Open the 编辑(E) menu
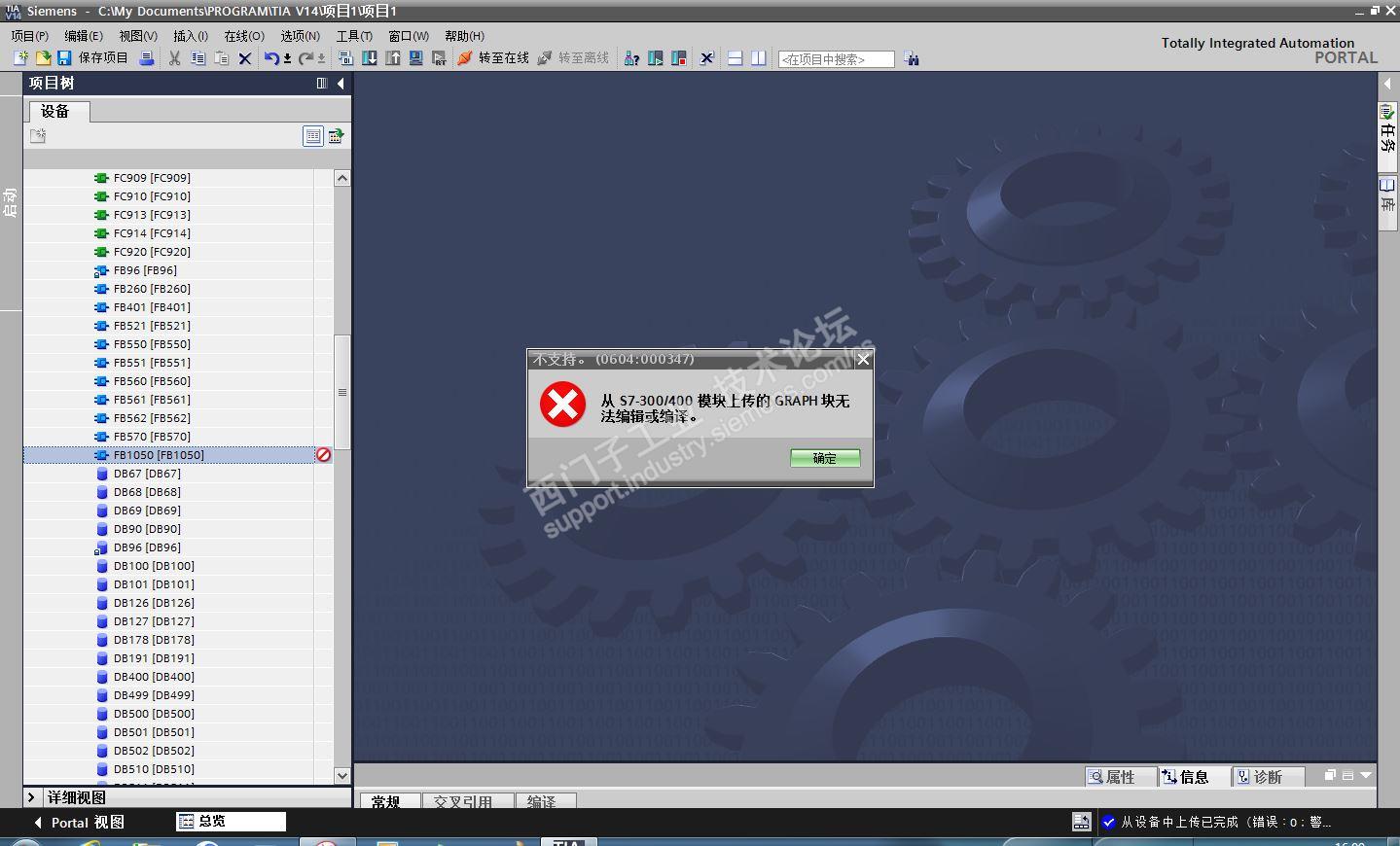Screen dimensions: 1400x846 point(84,36)
